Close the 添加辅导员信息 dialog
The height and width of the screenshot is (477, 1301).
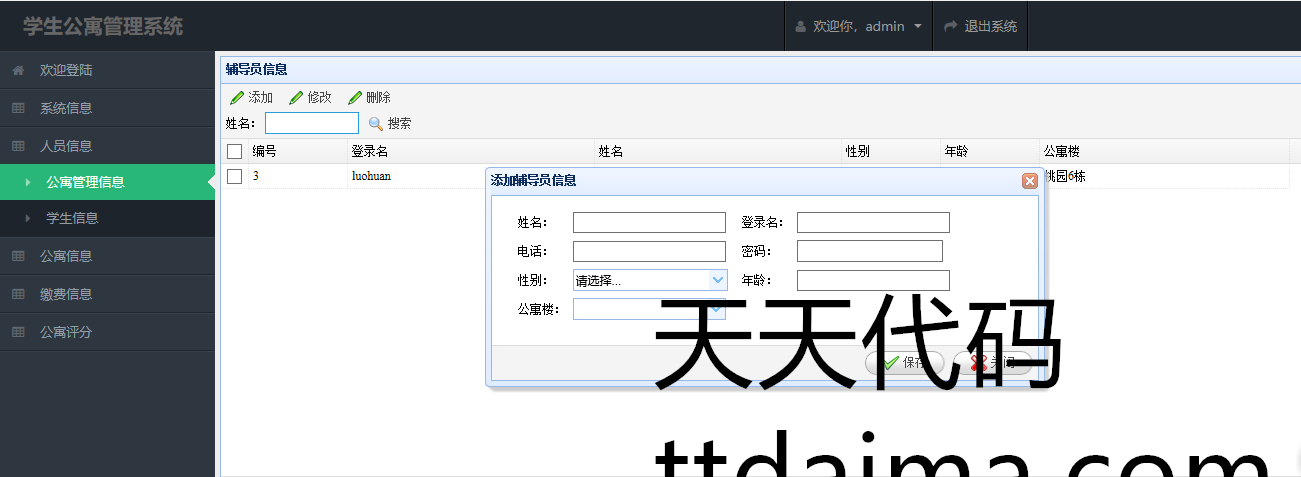(x=1029, y=181)
